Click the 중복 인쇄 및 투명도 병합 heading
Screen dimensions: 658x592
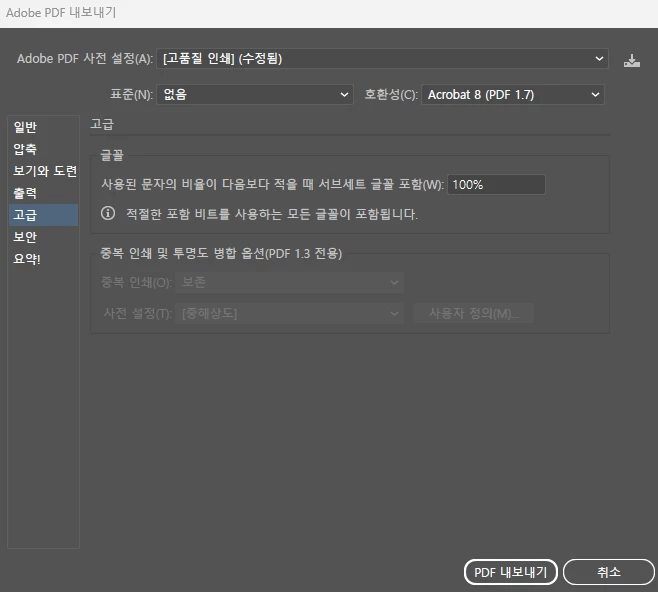pos(221,253)
